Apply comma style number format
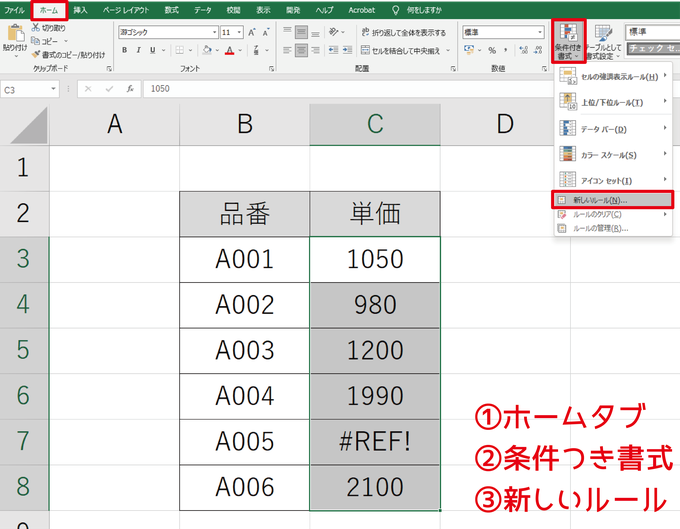 (505, 50)
